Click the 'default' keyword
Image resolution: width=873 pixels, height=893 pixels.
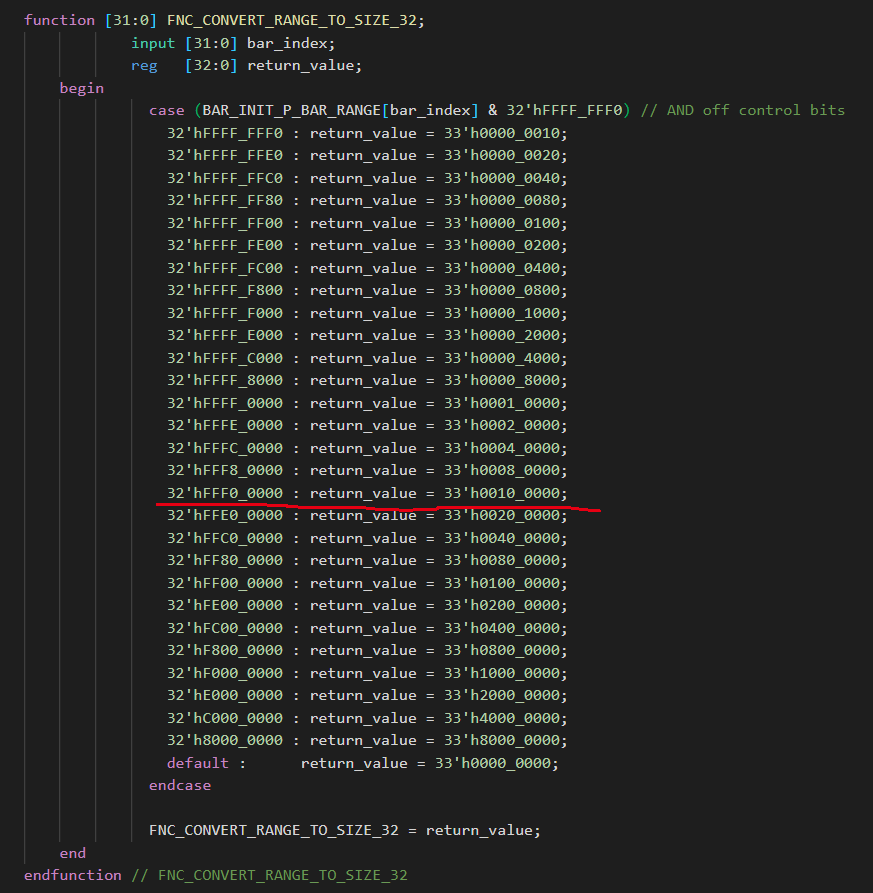click(198, 763)
